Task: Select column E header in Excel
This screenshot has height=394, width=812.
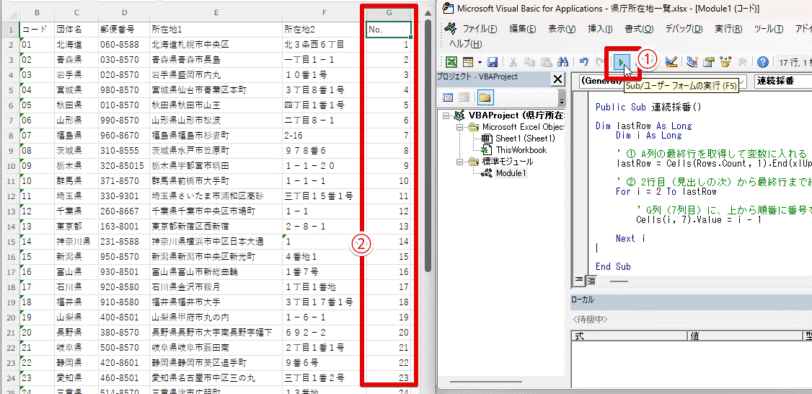Action: click(x=215, y=12)
